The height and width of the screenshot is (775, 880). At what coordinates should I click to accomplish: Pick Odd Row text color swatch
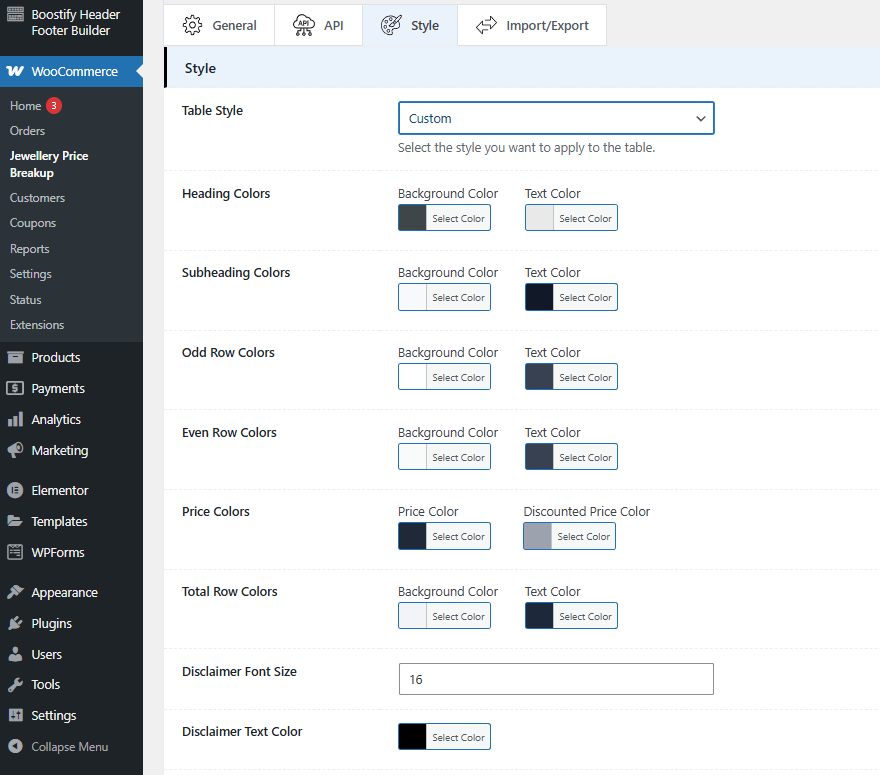(539, 377)
